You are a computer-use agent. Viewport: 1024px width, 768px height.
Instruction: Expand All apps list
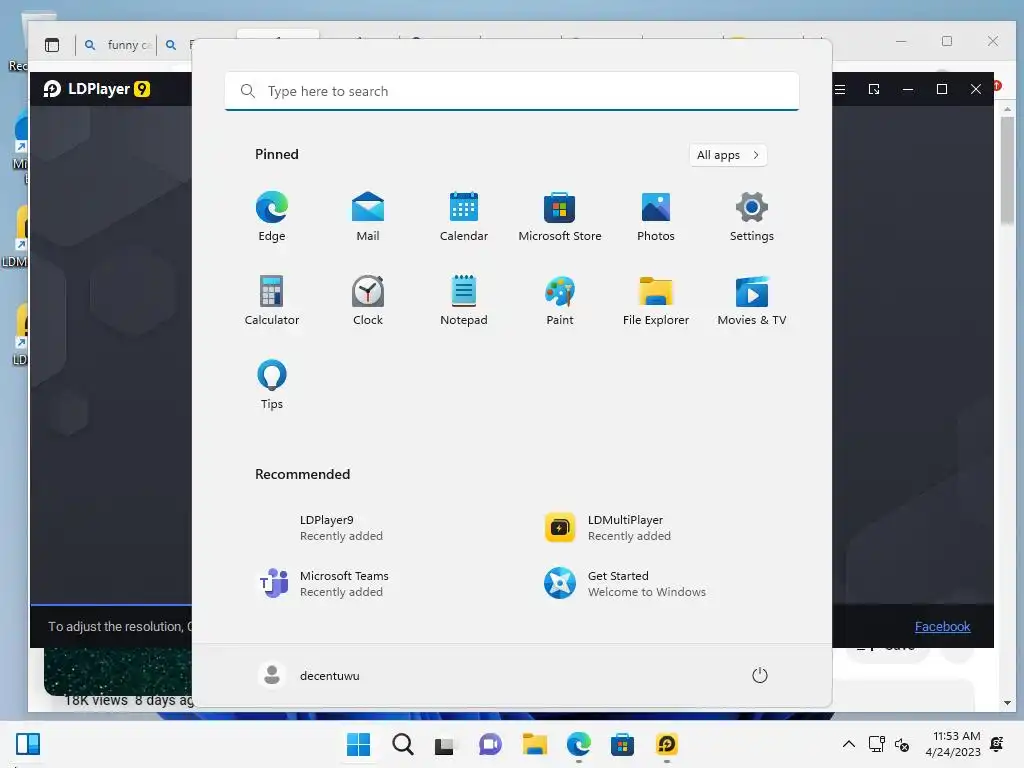(x=728, y=155)
